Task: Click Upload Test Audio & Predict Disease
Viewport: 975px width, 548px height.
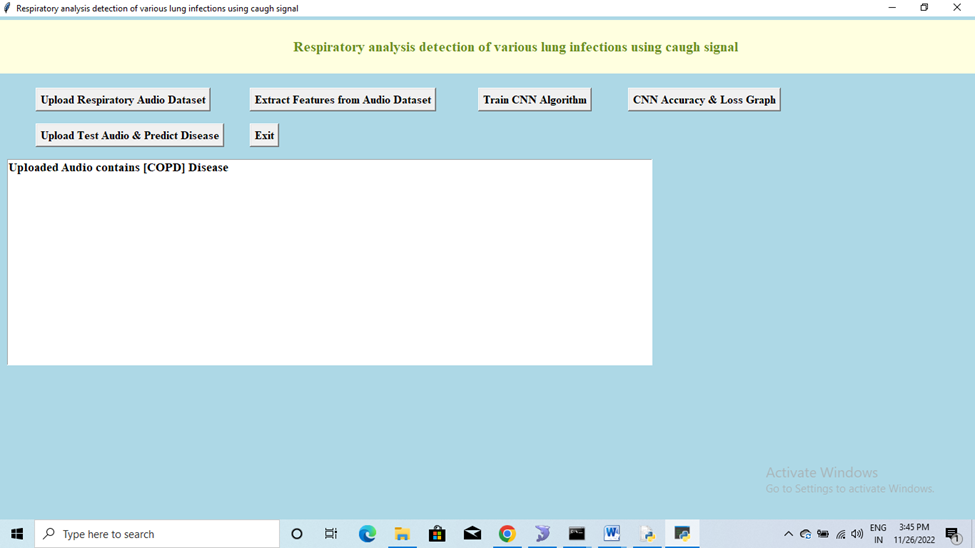Action: (x=129, y=135)
